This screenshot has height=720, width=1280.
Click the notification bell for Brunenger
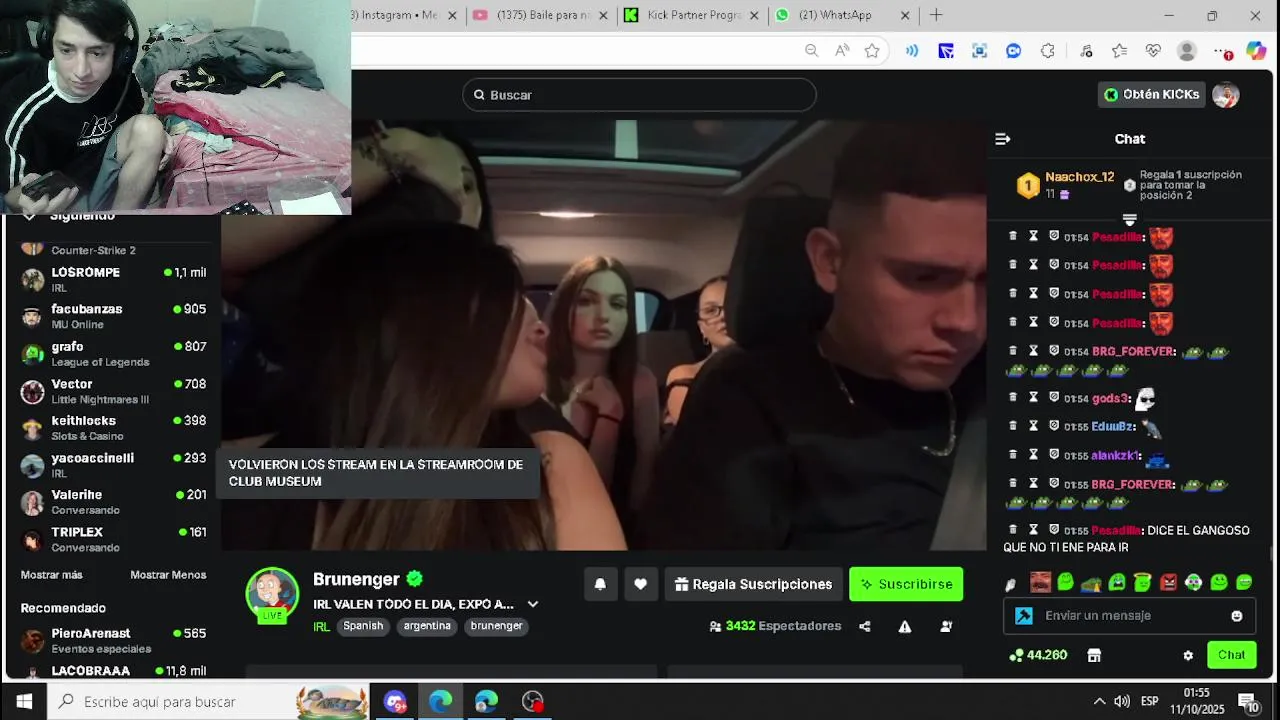click(600, 584)
